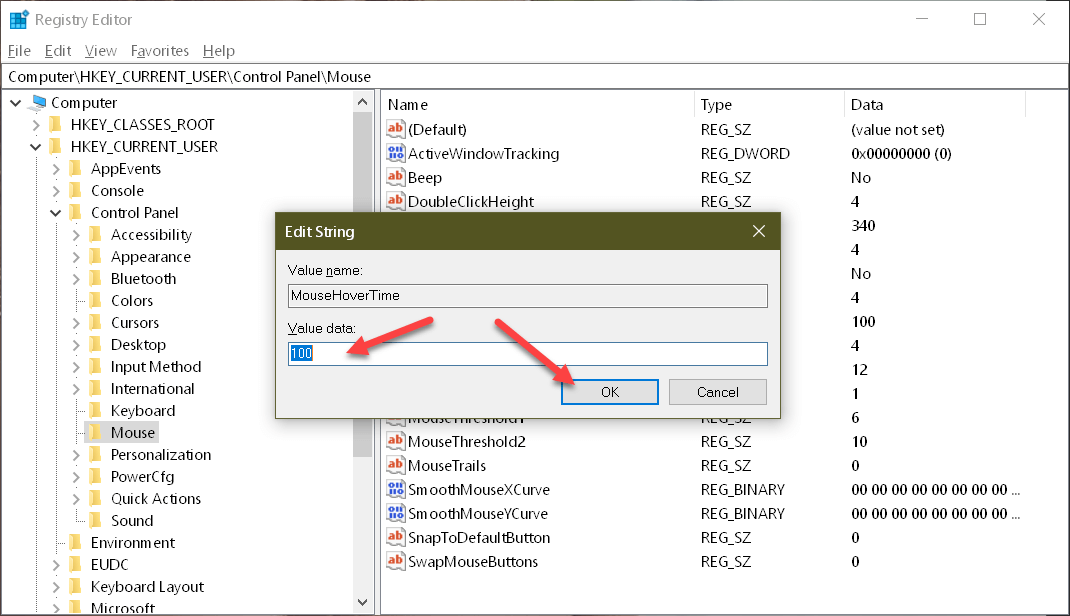Click the EUDC folder icon
This screenshot has width=1070, height=616.
click(x=76, y=564)
